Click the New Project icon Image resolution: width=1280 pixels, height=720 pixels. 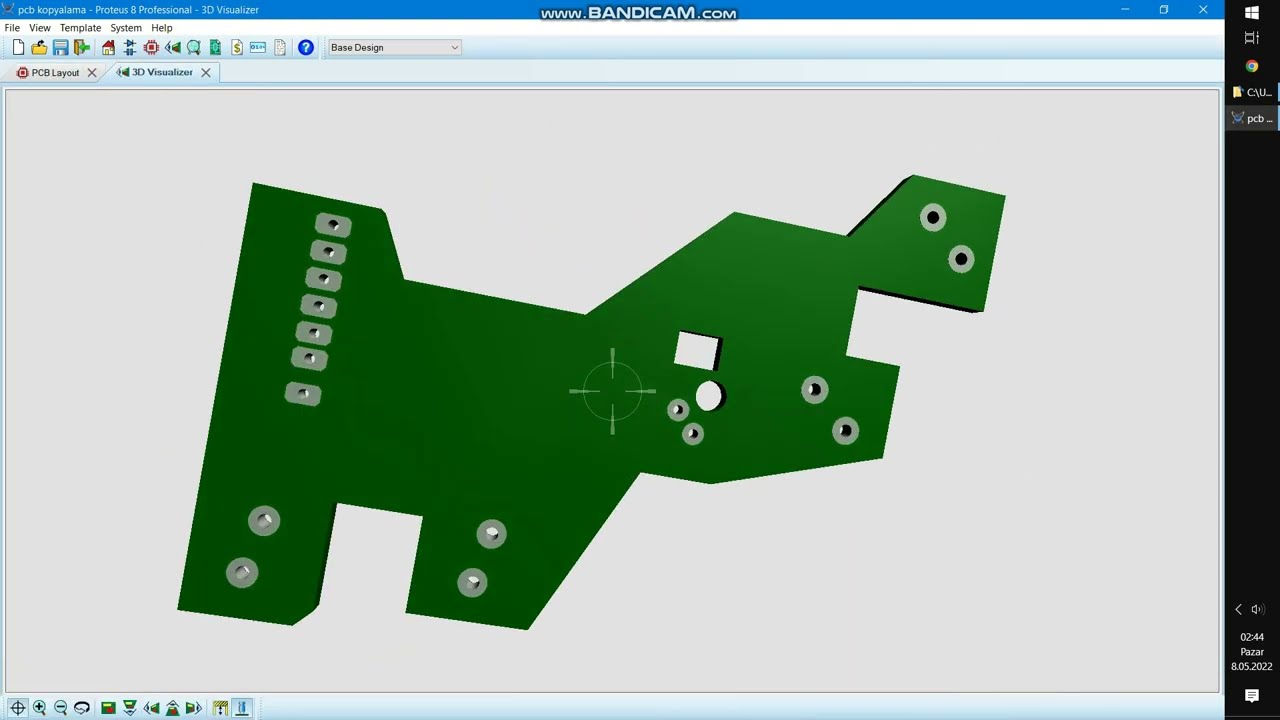tap(18, 47)
